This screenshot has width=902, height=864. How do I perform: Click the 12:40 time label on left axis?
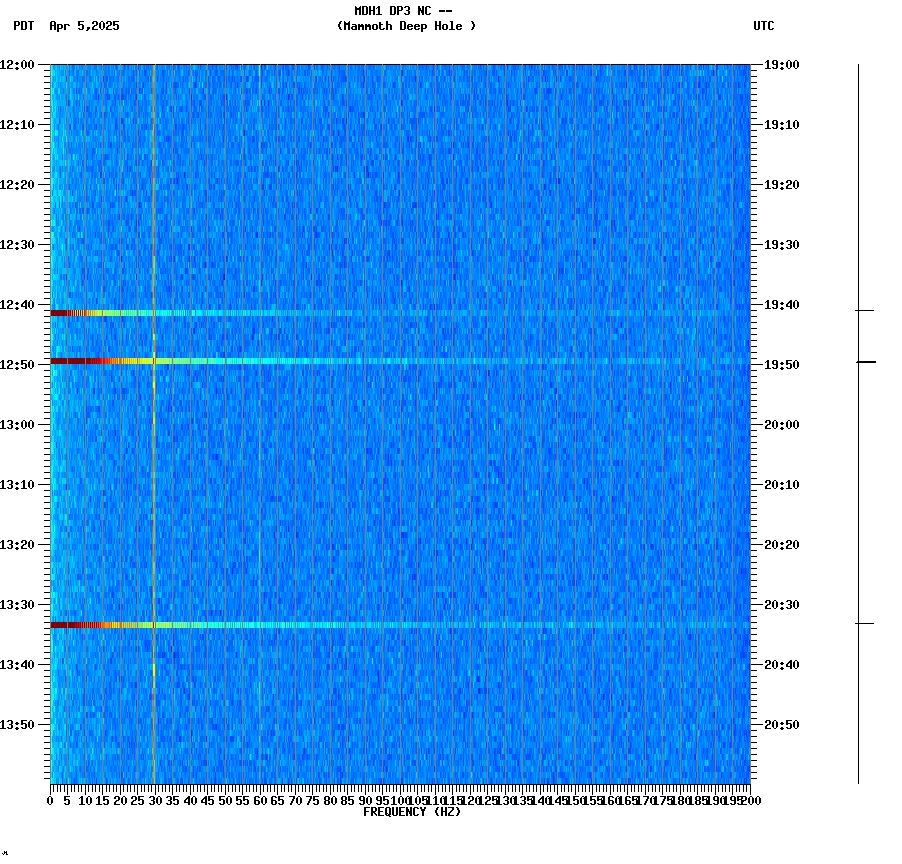21,304
